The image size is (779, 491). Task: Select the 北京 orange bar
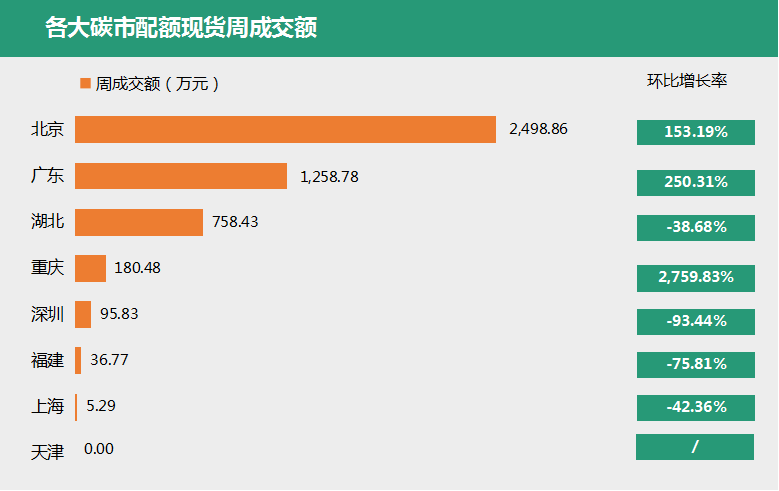285,130
